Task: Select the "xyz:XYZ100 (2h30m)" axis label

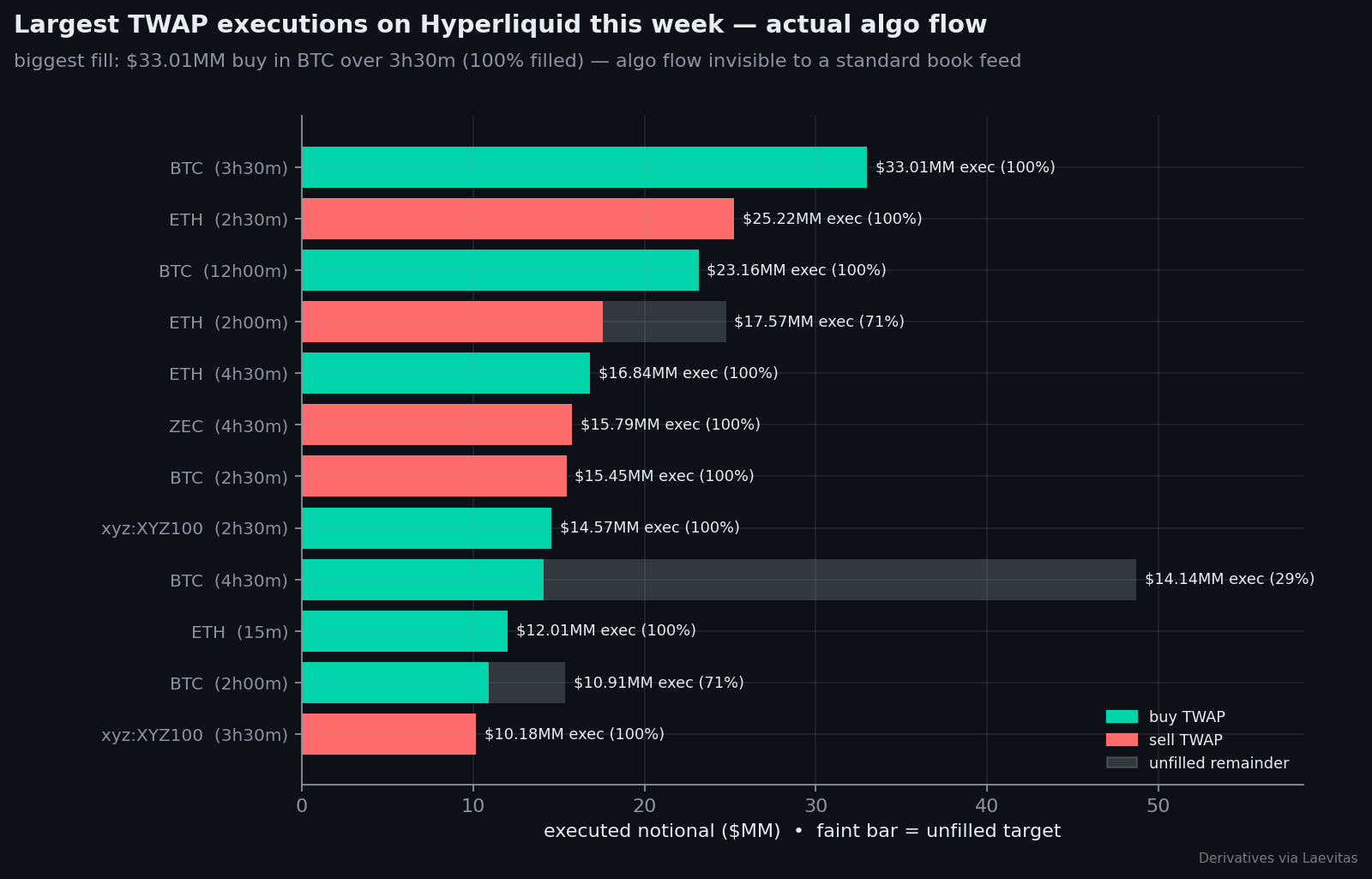Action: coord(195,528)
